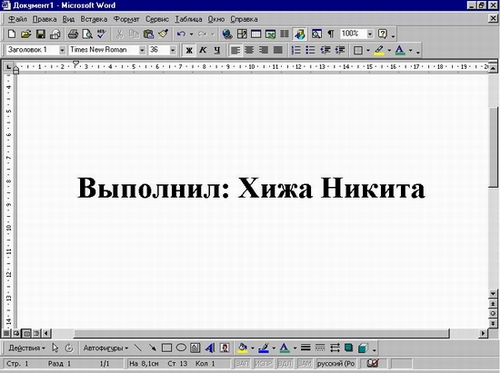Select the Rectangle drawing tool
Screen dimensions: 500x373
coord(167,348)
